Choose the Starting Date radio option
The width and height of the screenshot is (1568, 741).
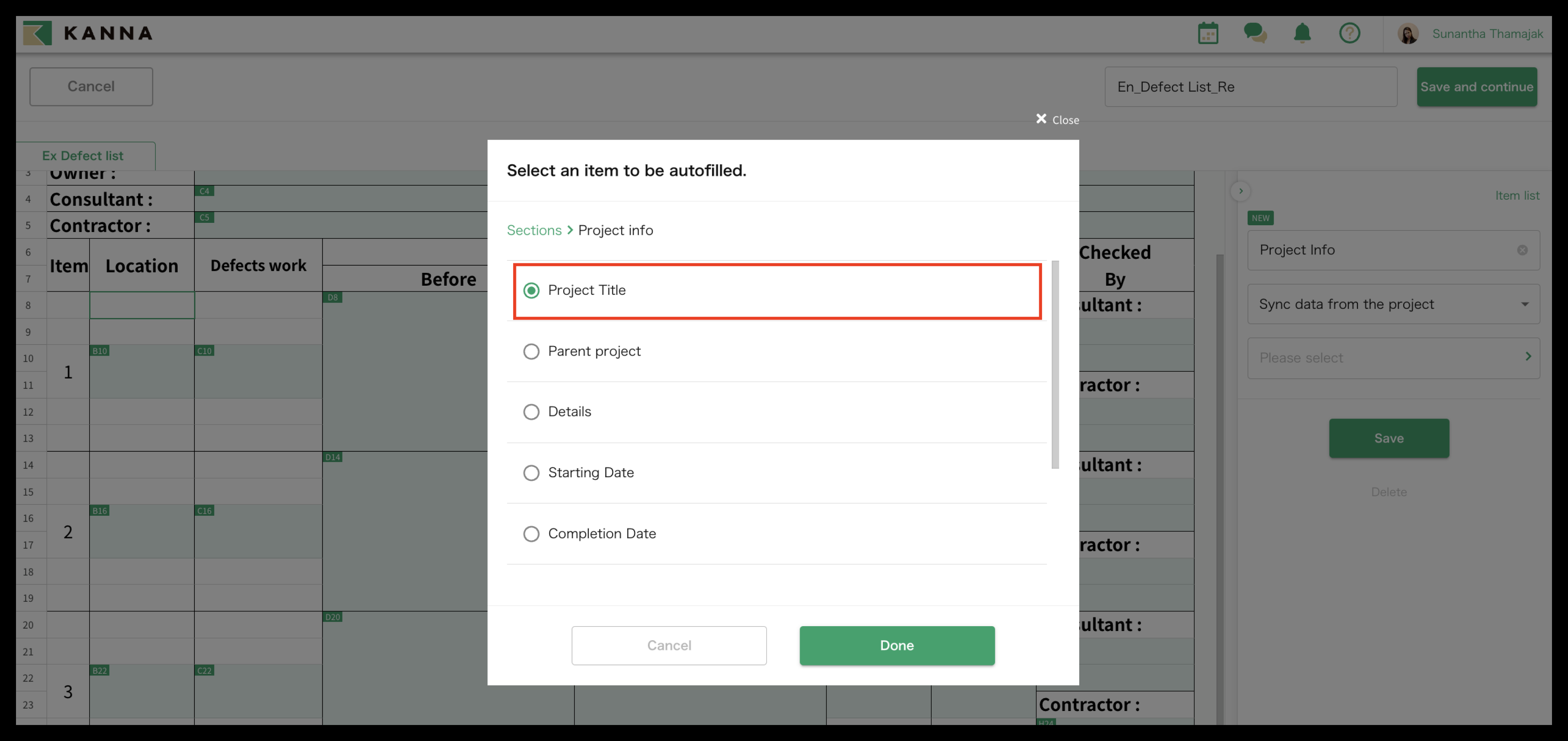coord(531,473)
